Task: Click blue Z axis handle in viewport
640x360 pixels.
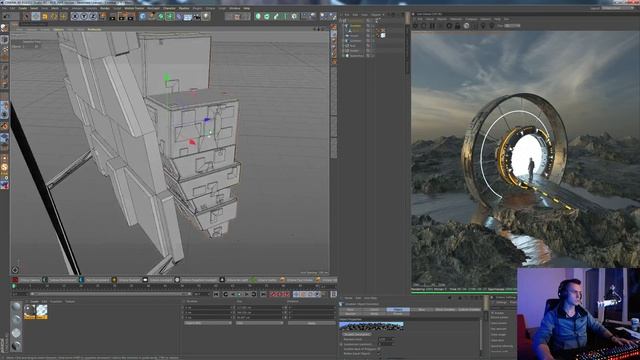Action: click(207, 120)
